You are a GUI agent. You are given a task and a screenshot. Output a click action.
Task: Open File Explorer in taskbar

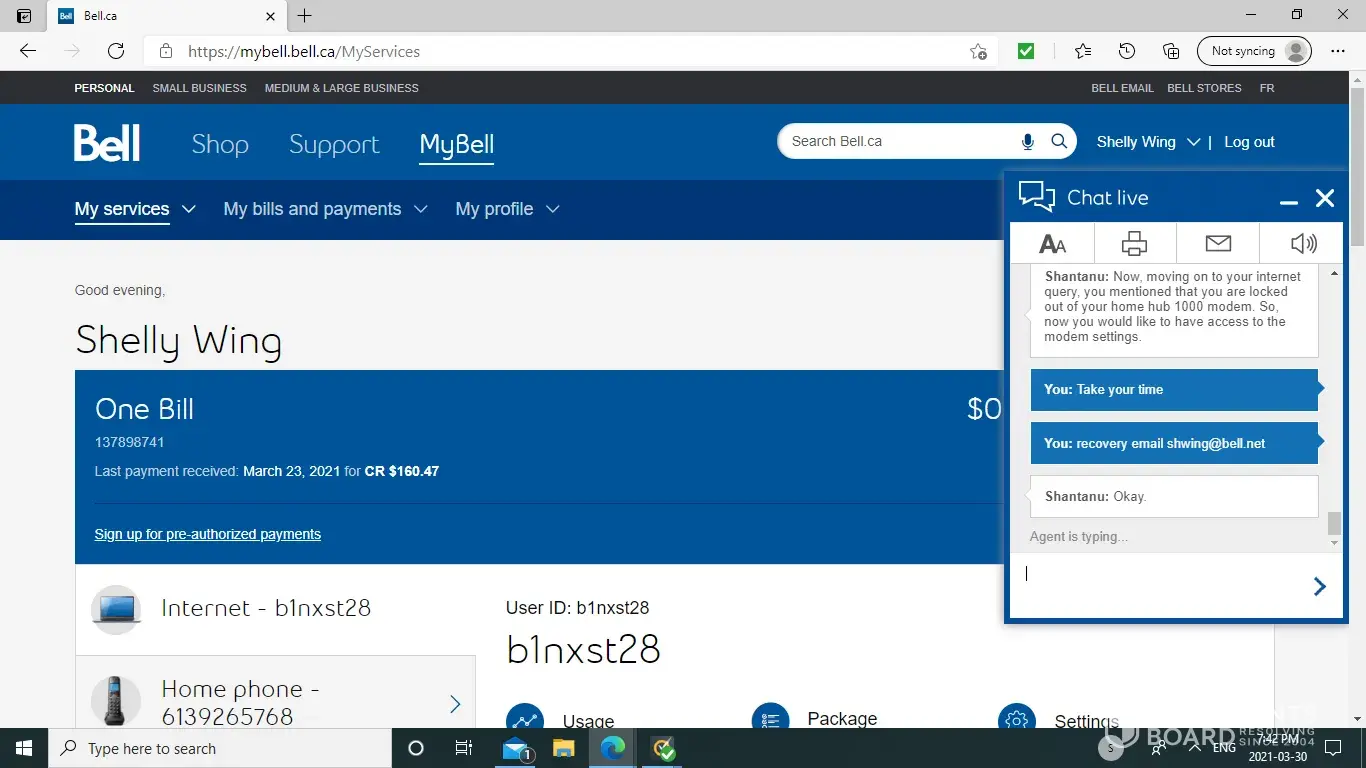[564, 748]
